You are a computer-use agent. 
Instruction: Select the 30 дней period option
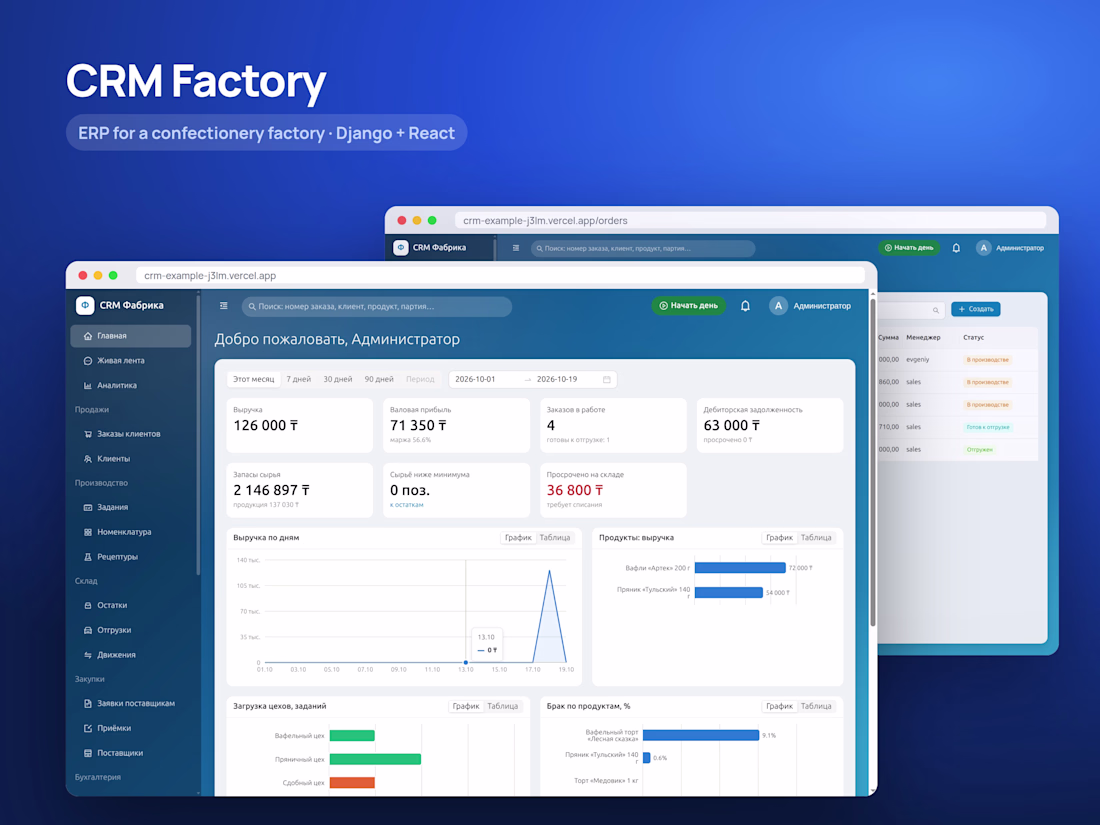pyautogui.click(x=337, y=380)
